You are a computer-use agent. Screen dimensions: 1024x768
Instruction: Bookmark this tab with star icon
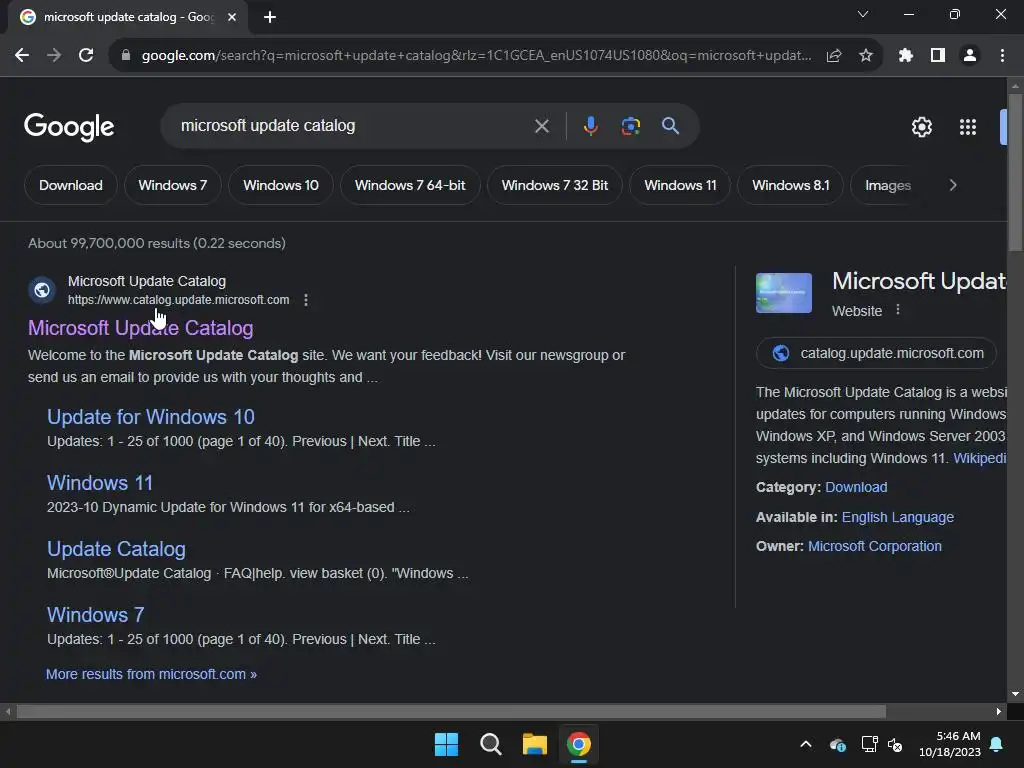click(x=866, y=56)
